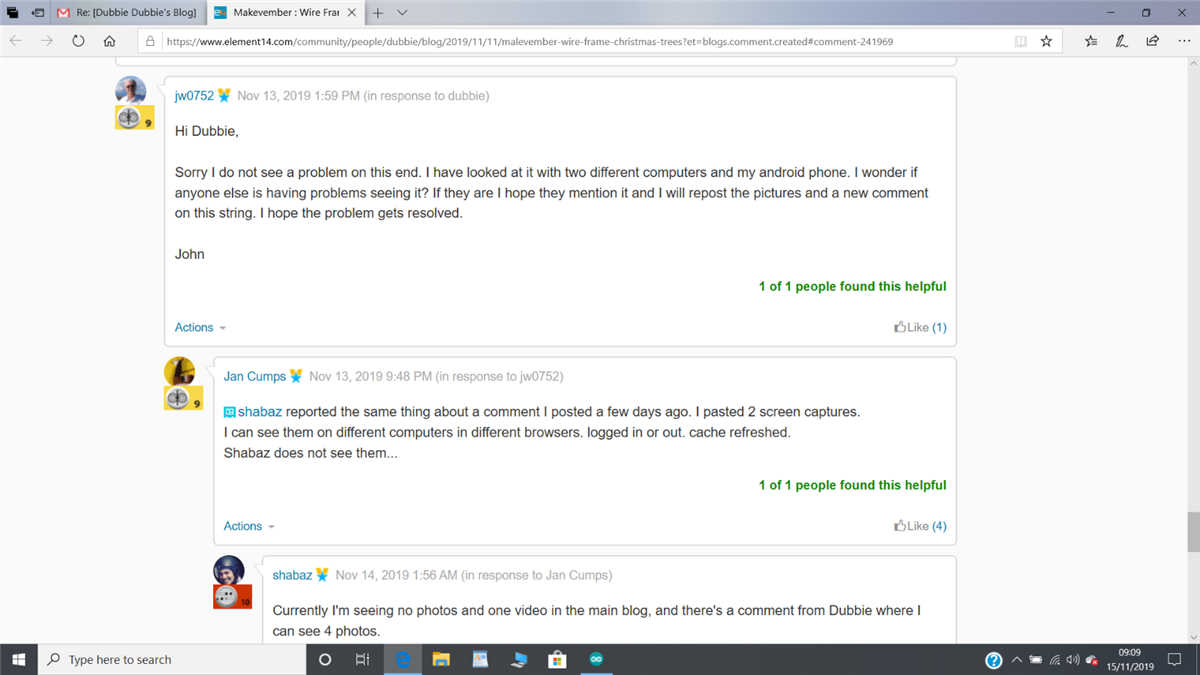The height and width of the screenshot is (675, 1200).
Task: Open a new browser tab
Action: pos(378,13)
